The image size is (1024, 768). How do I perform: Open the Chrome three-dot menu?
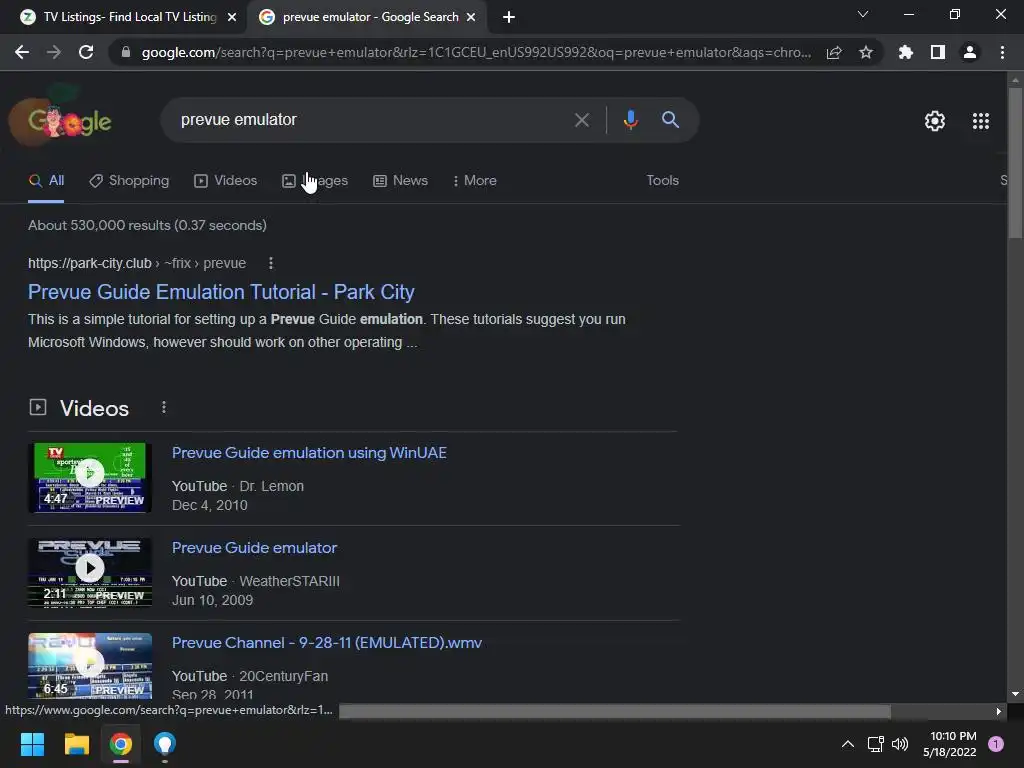click(1002, 52)
